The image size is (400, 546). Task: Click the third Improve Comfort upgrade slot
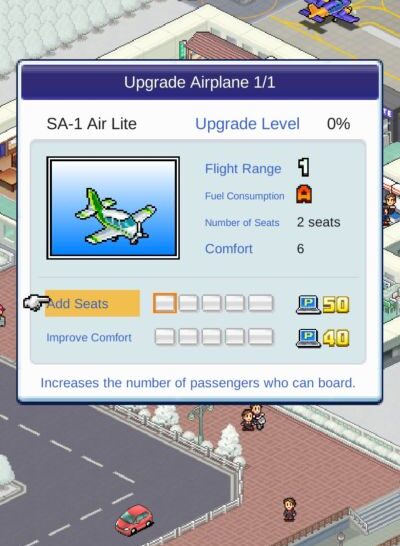[211, 337]
